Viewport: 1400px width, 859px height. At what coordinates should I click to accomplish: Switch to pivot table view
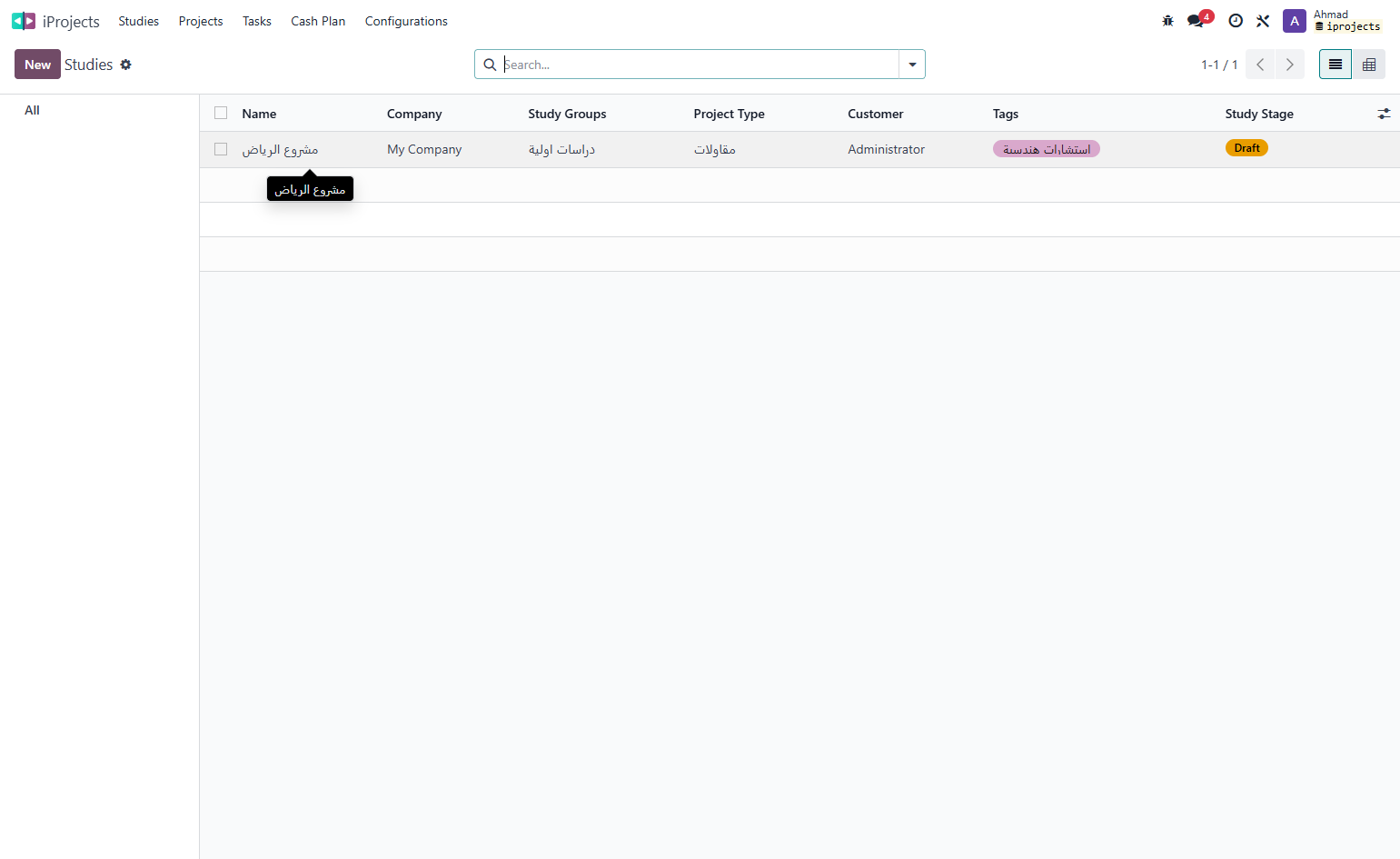1369,65
